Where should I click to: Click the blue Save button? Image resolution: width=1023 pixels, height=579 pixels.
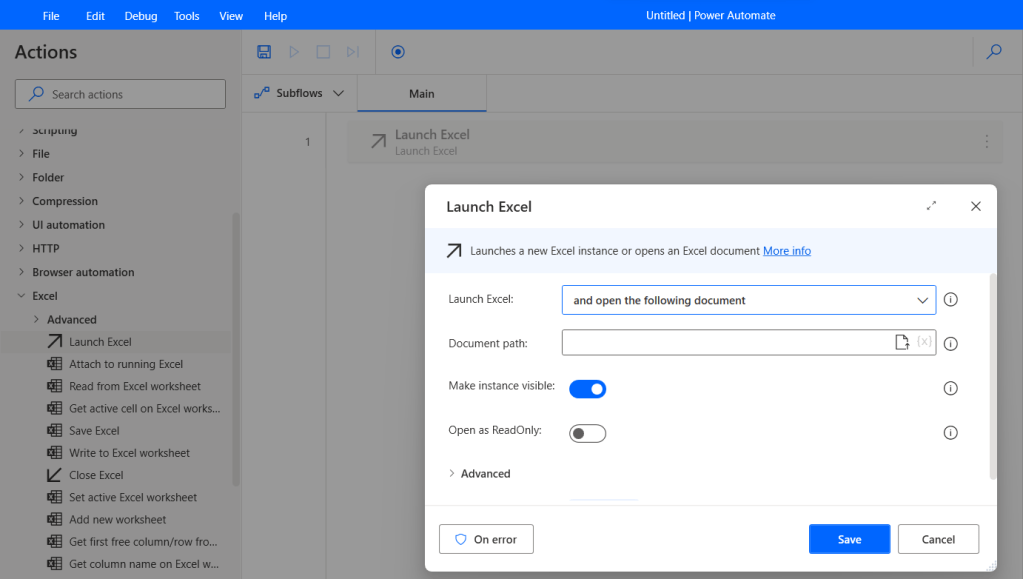point(849,539)
